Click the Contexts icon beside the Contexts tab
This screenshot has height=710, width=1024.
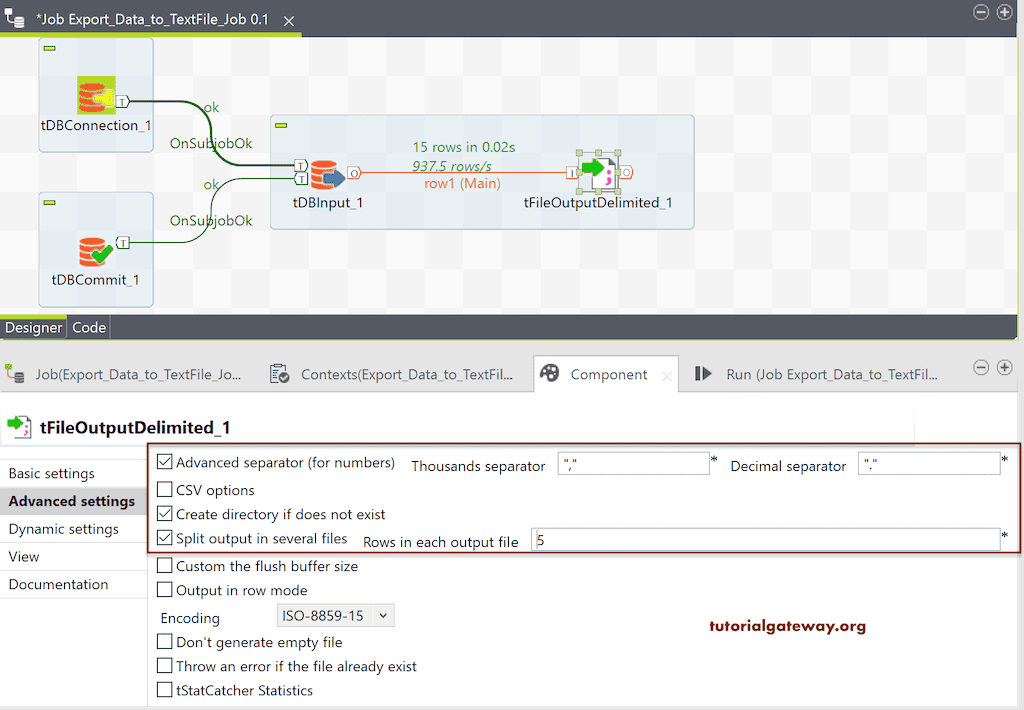coord(277,373)
